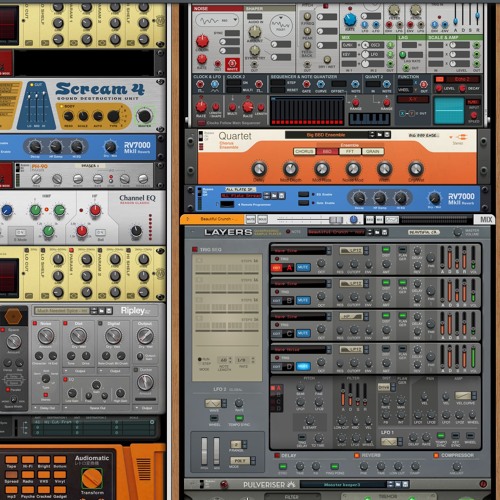Select the GRAIN mode in Quartet
Viewport: 500px width, 500px height.
[373, 151]
